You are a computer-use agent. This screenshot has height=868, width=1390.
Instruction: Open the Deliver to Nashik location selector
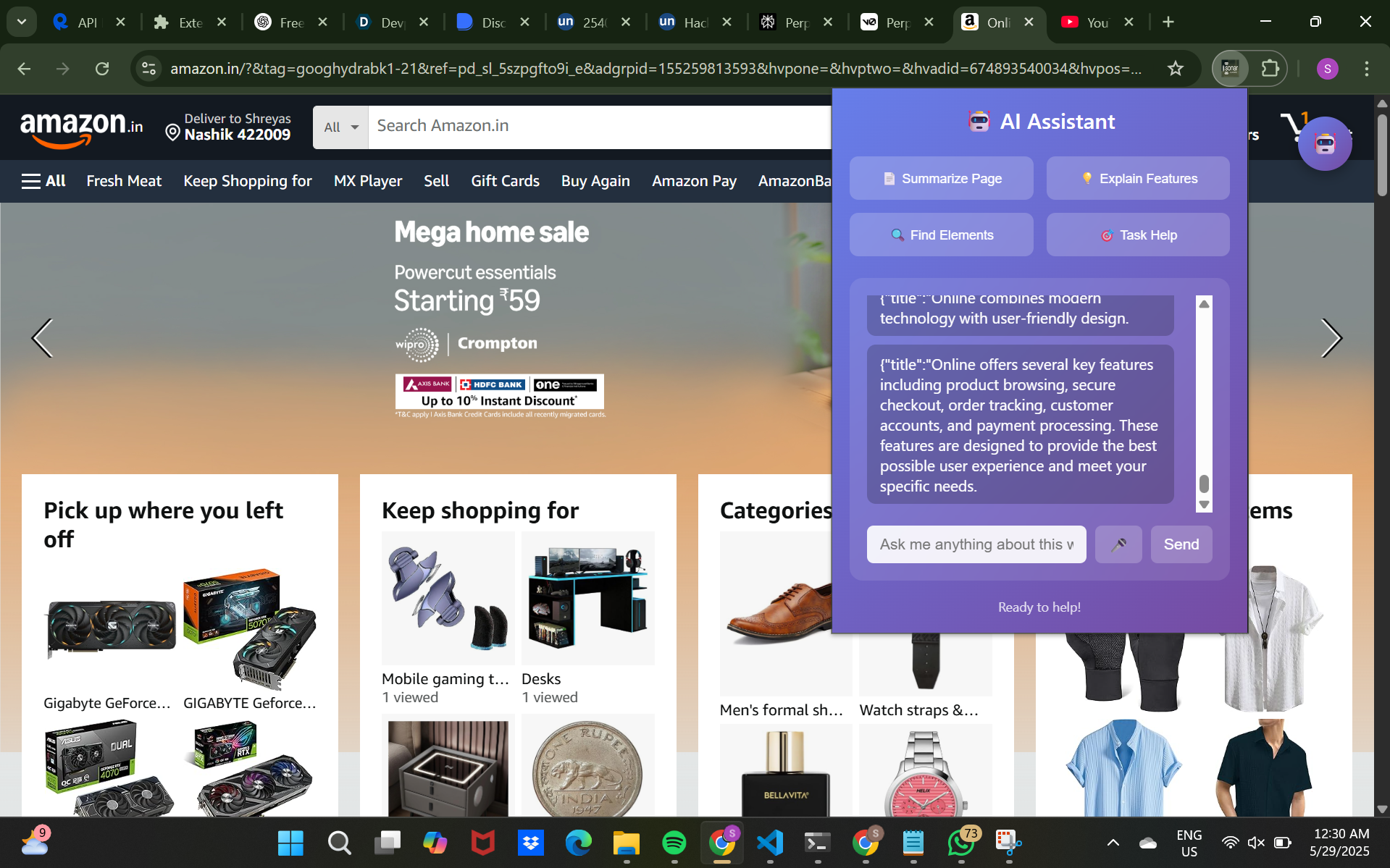click(228, 127)
